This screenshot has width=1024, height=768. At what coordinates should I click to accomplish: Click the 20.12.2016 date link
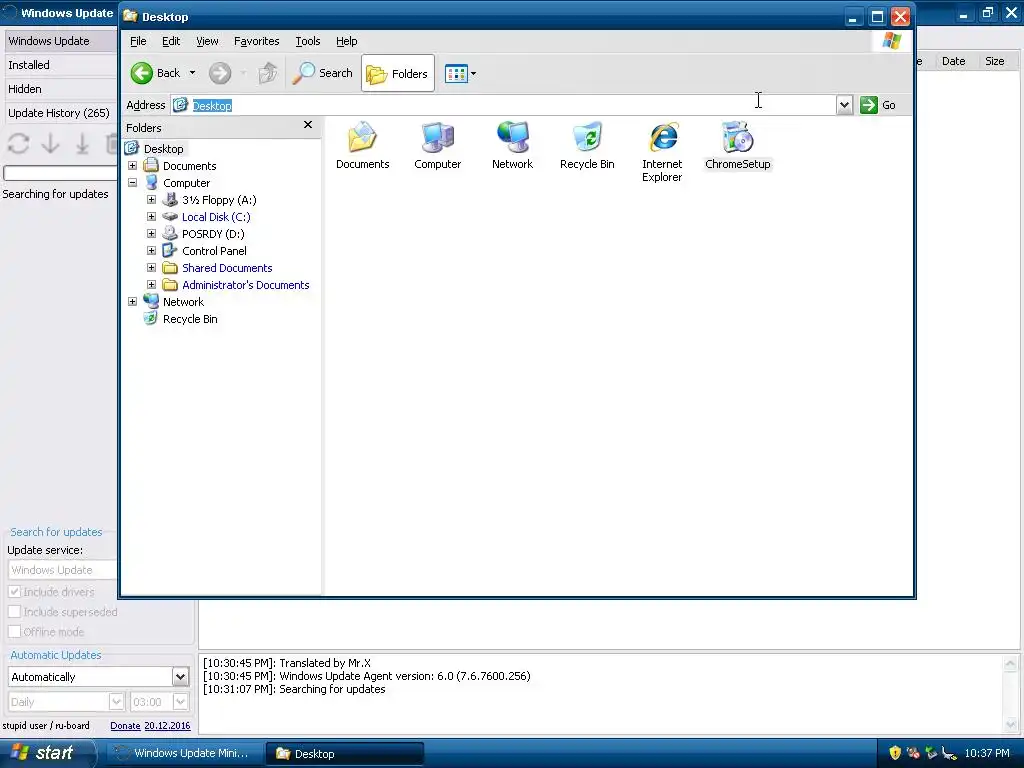pos(167,726)
